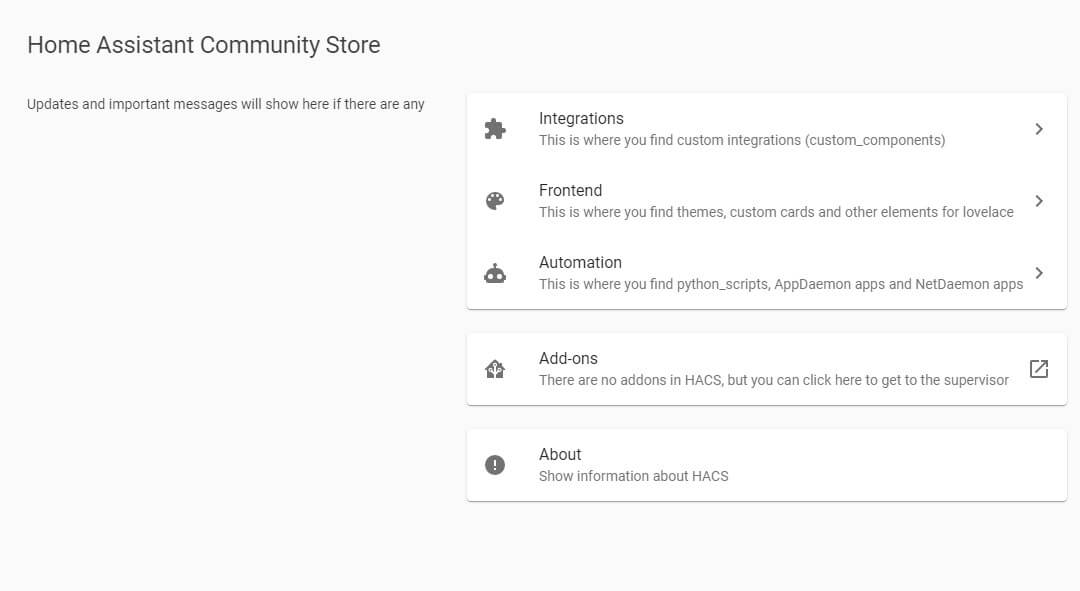Screen dimensions: 1080x591
Task: Expand Automation using its right chevron
Action: pos(1039,273)
